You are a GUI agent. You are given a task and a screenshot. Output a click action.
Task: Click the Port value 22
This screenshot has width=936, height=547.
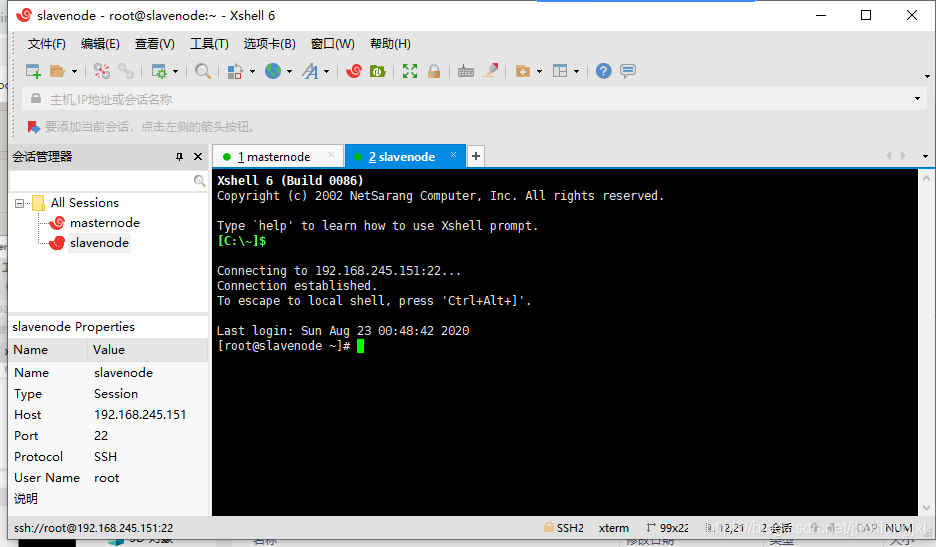[x=101, y=436]
